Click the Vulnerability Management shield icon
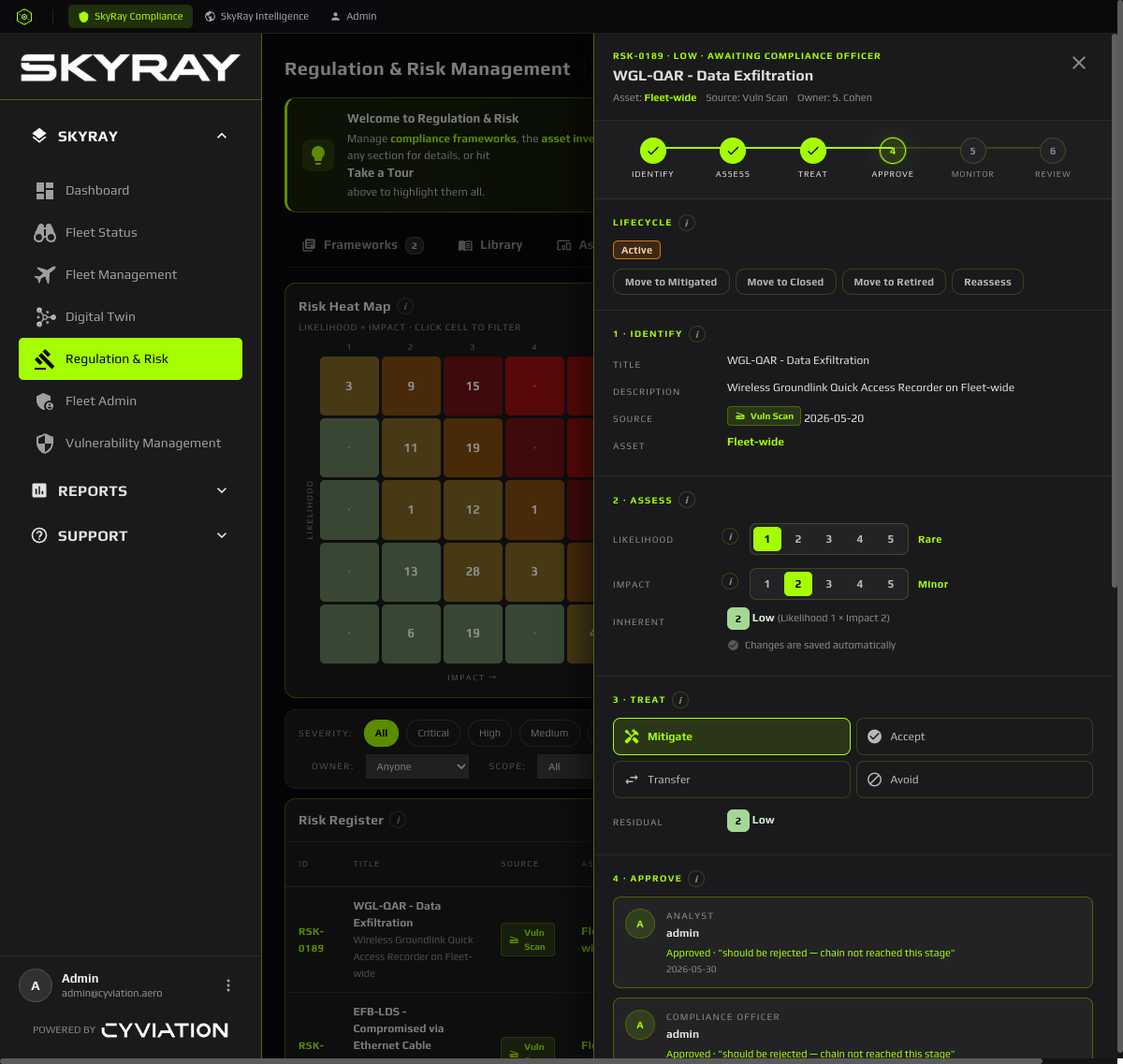 click(45, 444)
